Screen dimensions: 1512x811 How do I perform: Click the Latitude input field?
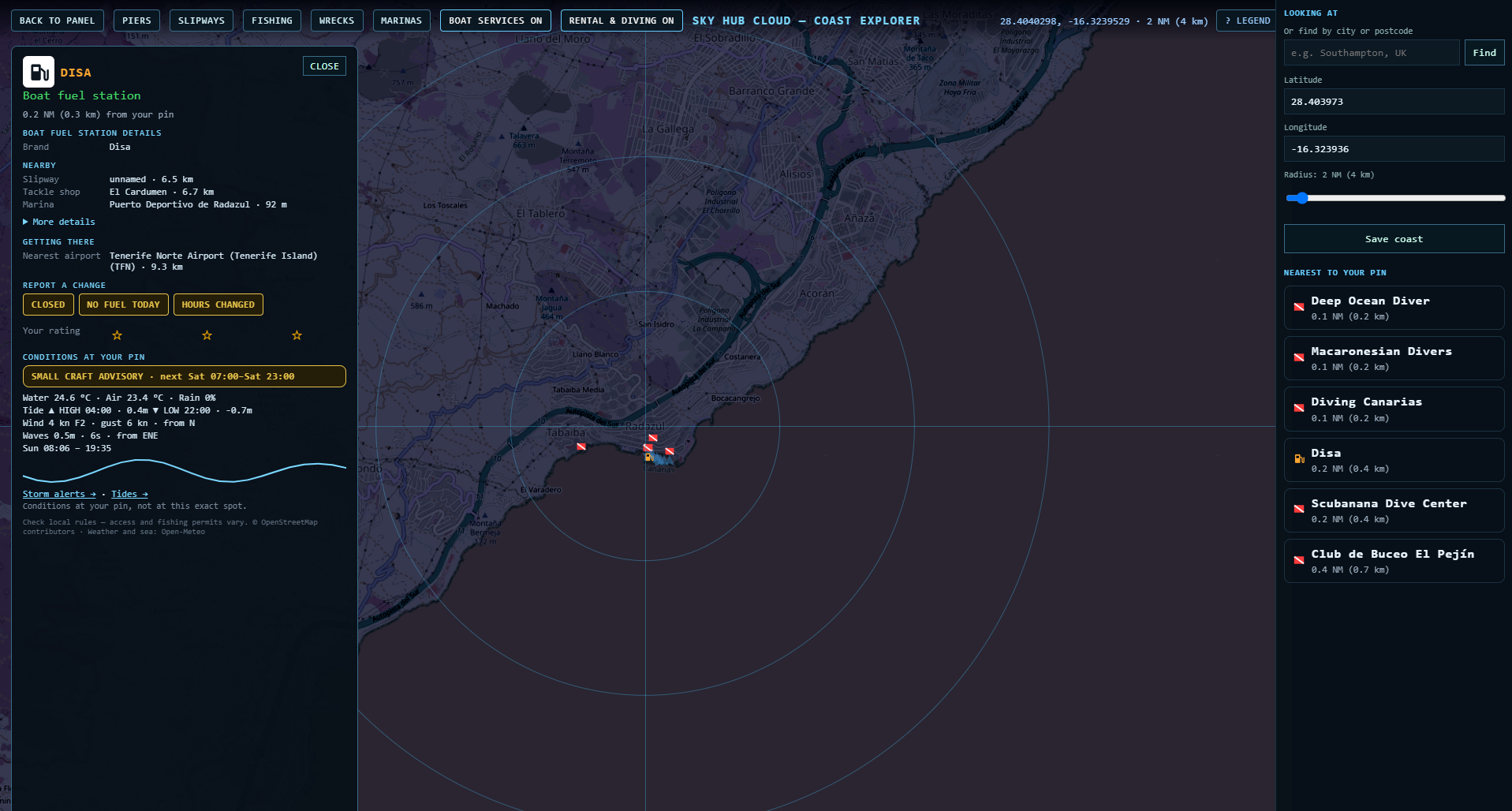[x=1394, y=102]
